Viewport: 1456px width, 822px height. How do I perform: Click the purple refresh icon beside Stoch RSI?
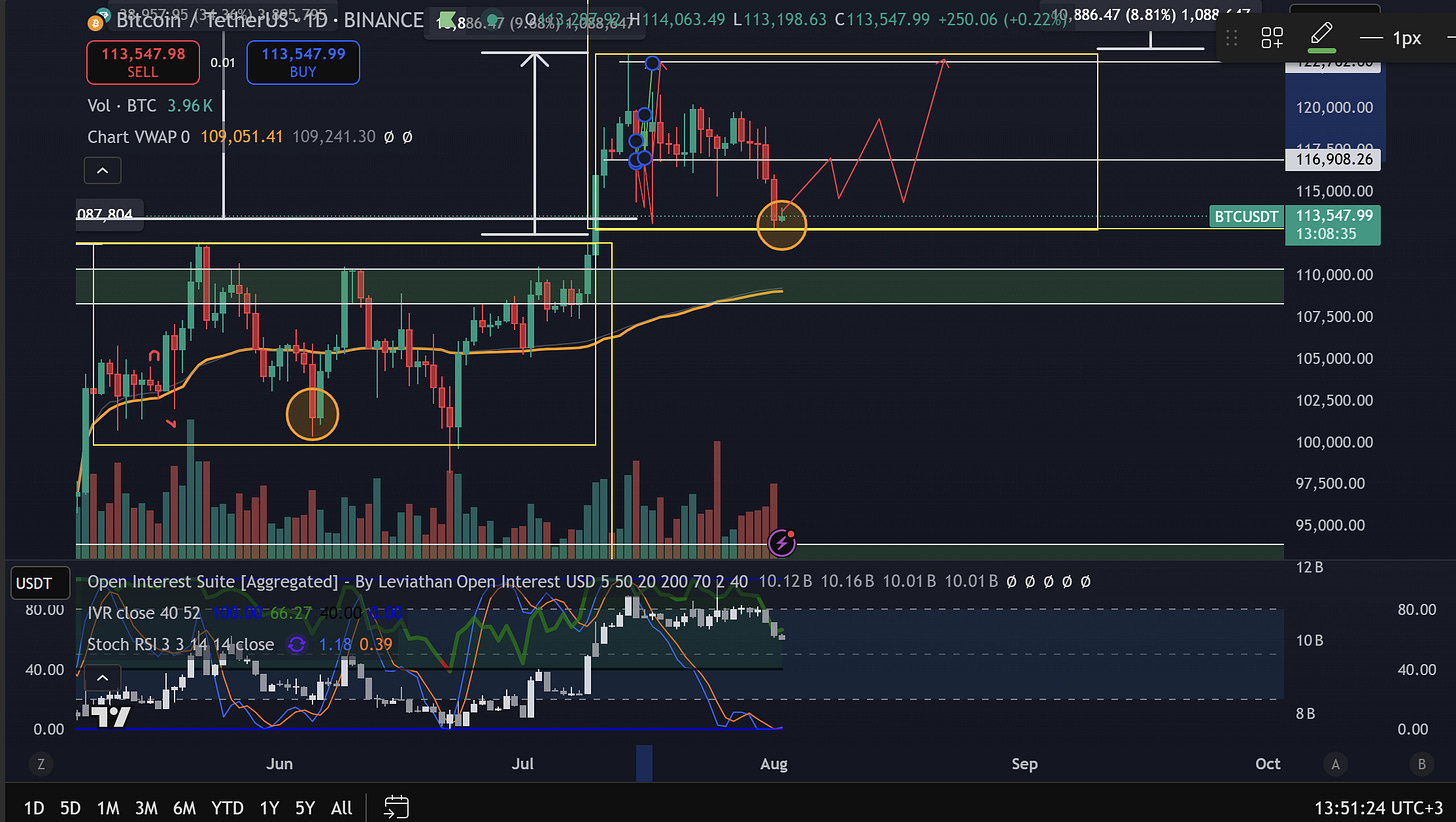[x=297, y=645]
